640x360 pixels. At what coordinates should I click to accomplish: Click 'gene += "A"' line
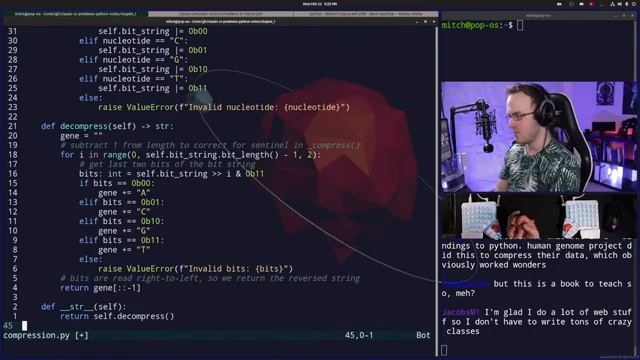point(124,193)
